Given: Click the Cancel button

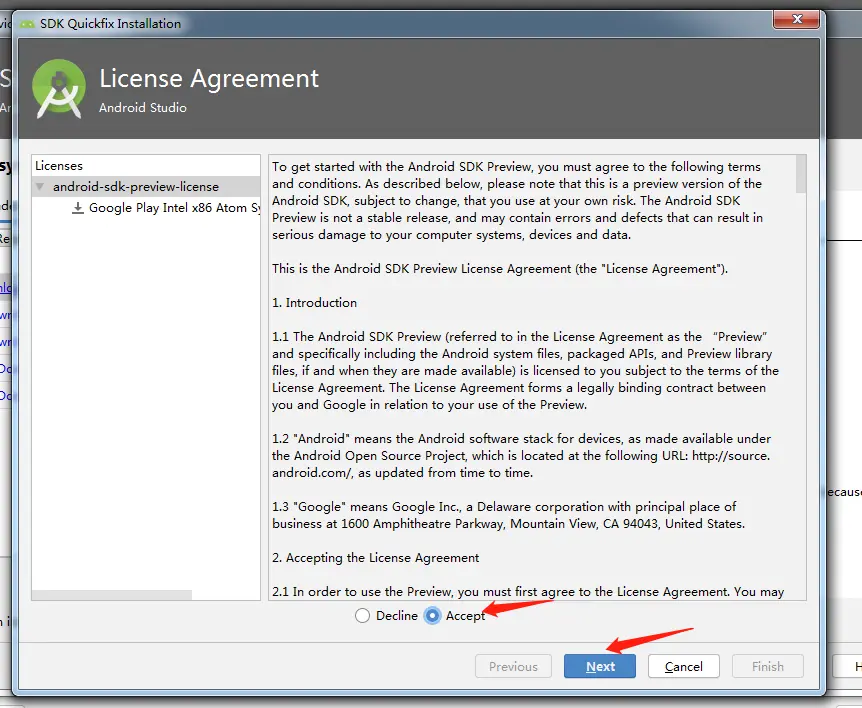Looking at the screenshot, I should (683, 666).
